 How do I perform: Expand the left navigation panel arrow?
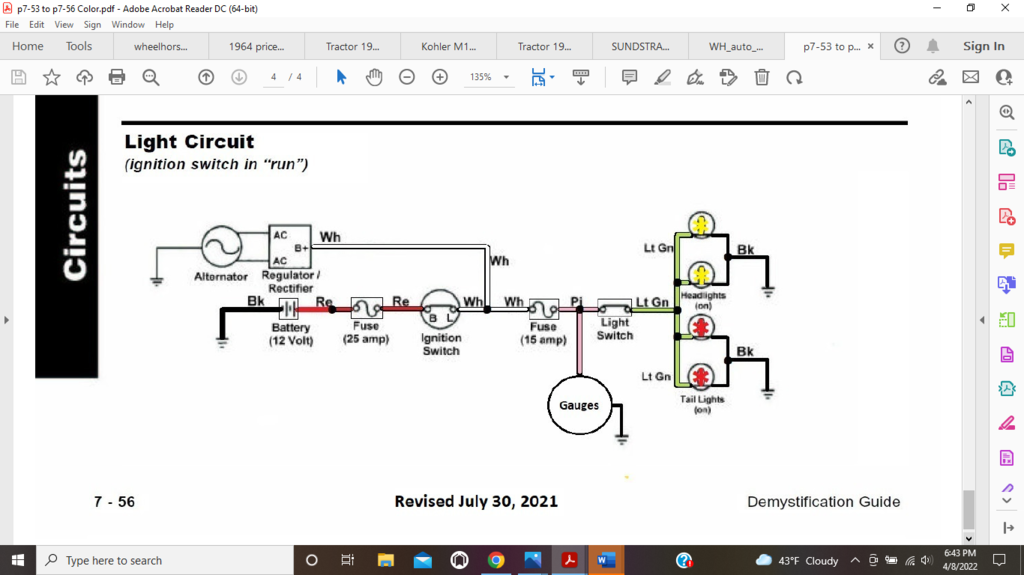point(7,320)
